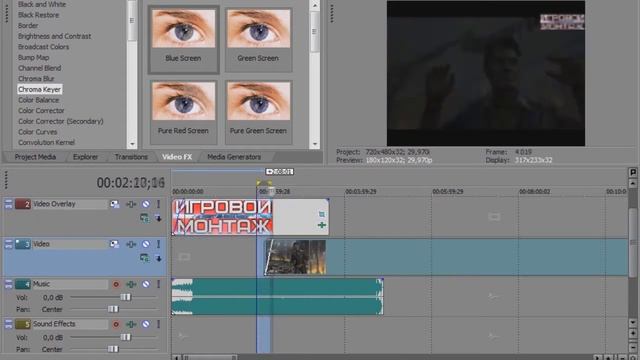Click track number 5 color box
Screen dimensions: 640x360
[23, 324]
